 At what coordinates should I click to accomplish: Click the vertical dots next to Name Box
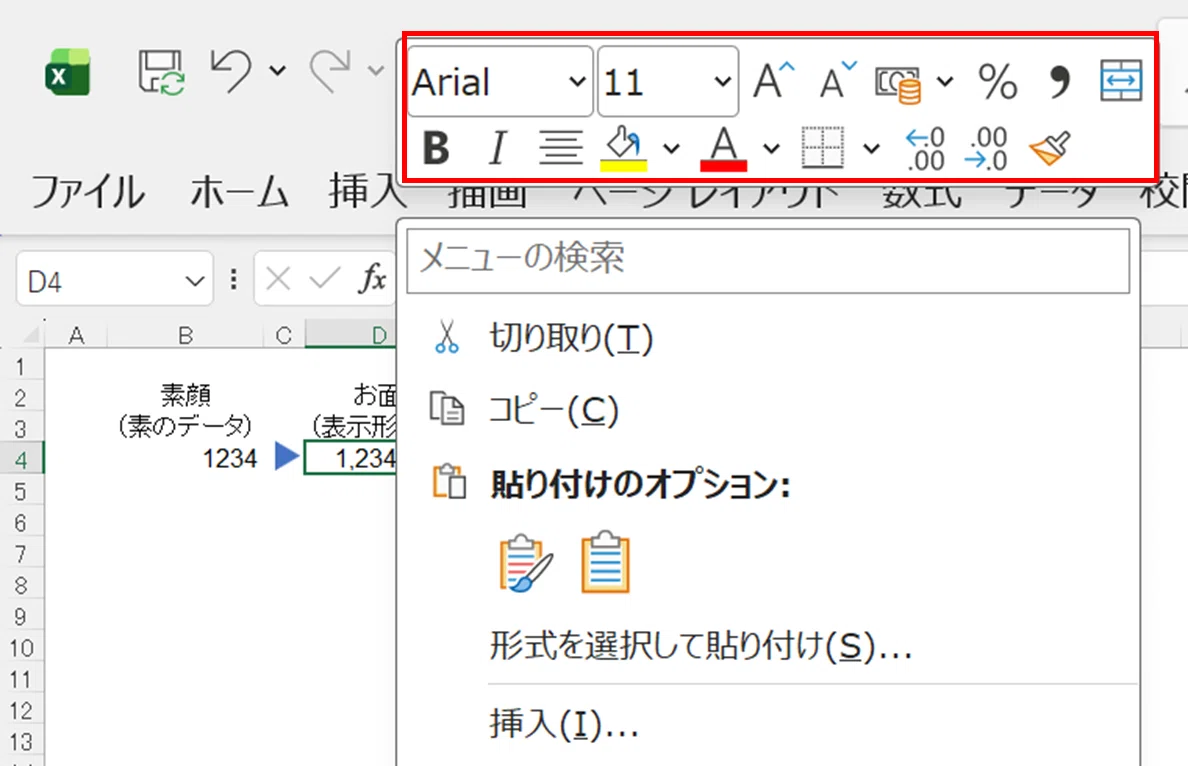(233, 280)
